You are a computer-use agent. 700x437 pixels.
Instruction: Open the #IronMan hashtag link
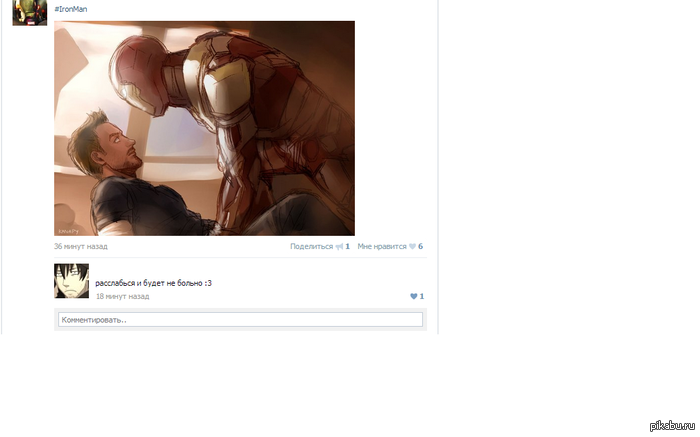tap(71, 9)
